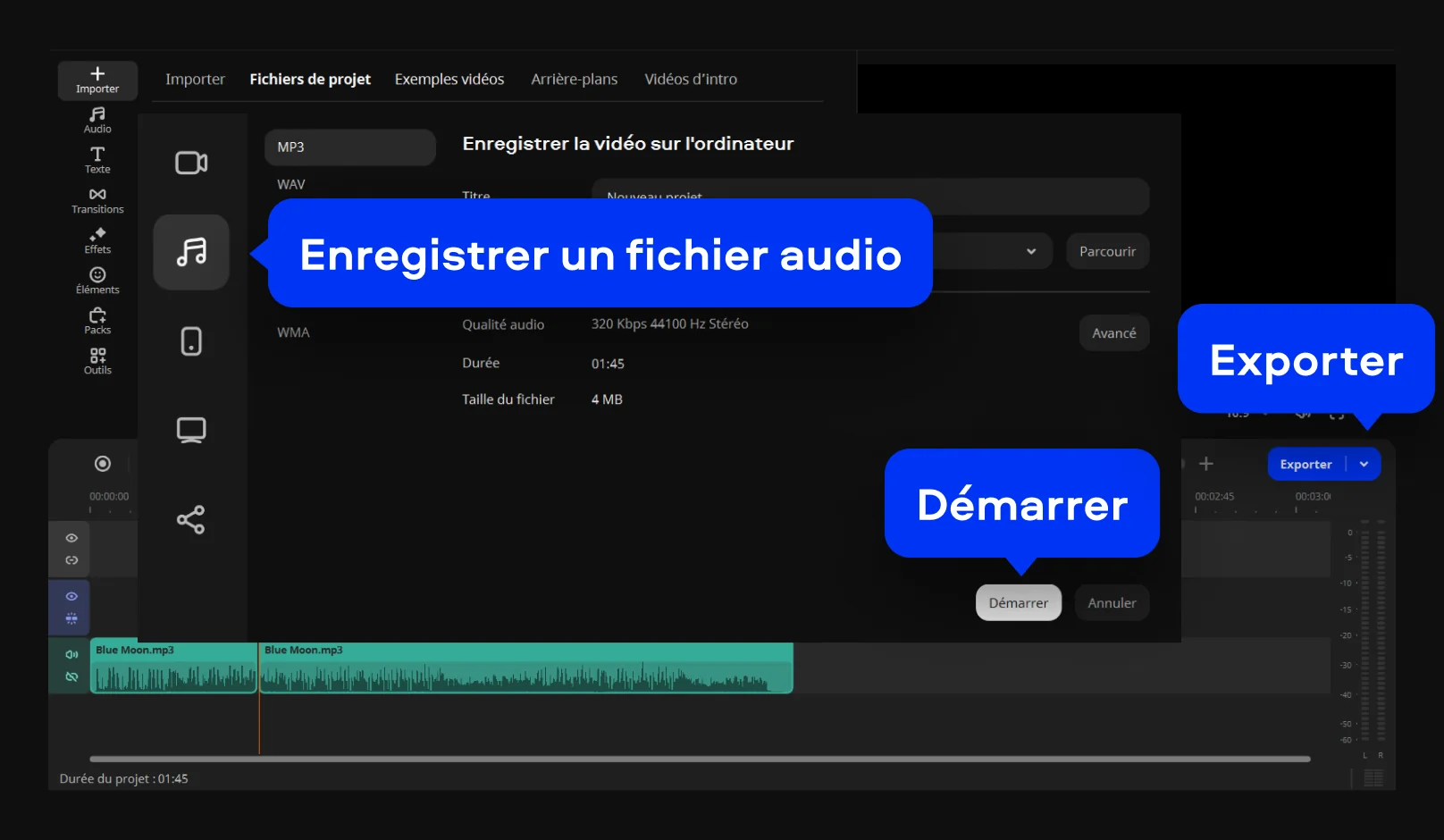Click the "Durée du projet : 01:45" status text

[x=123, y=778]
